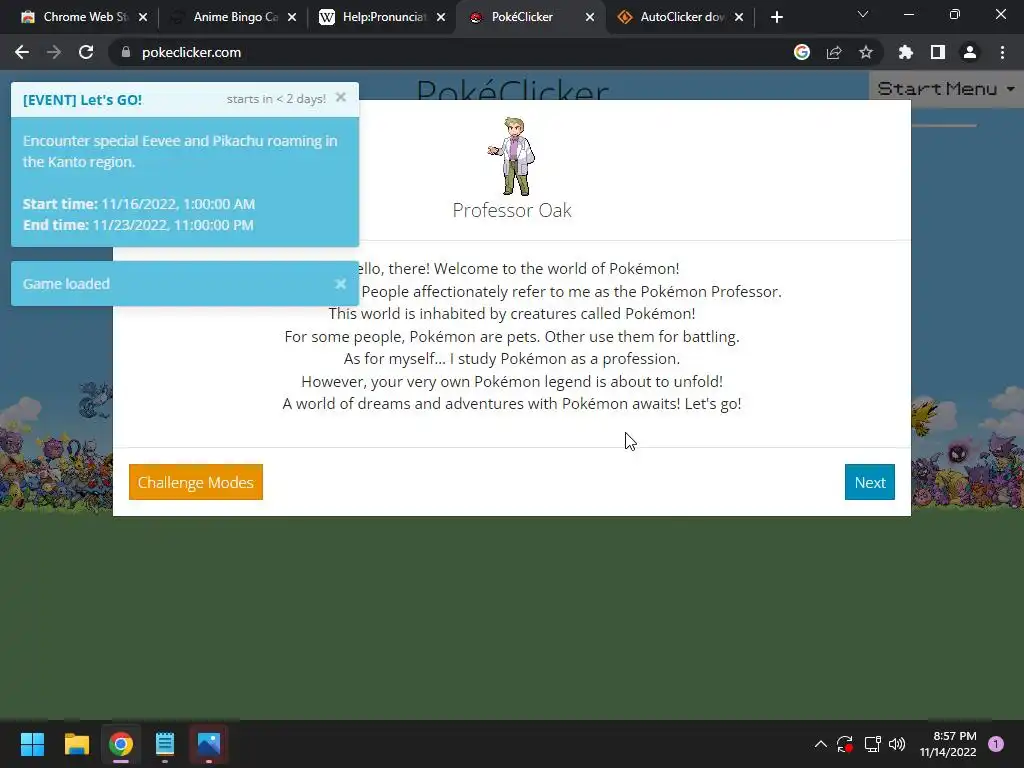1024x768 pixels.
Task: Bookmark this page with the star icon
Action: point(866,52)
